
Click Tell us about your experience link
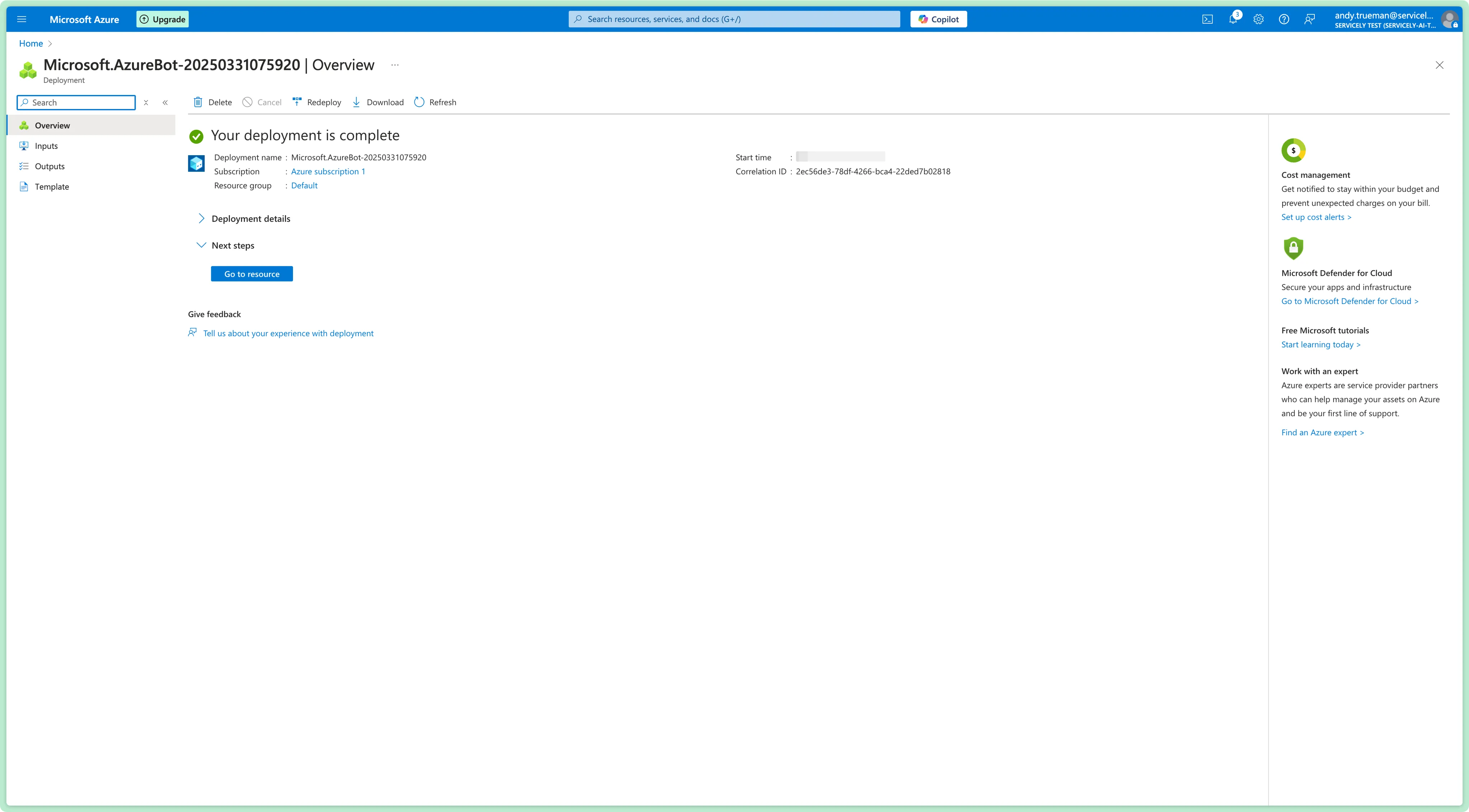(289, 333)
